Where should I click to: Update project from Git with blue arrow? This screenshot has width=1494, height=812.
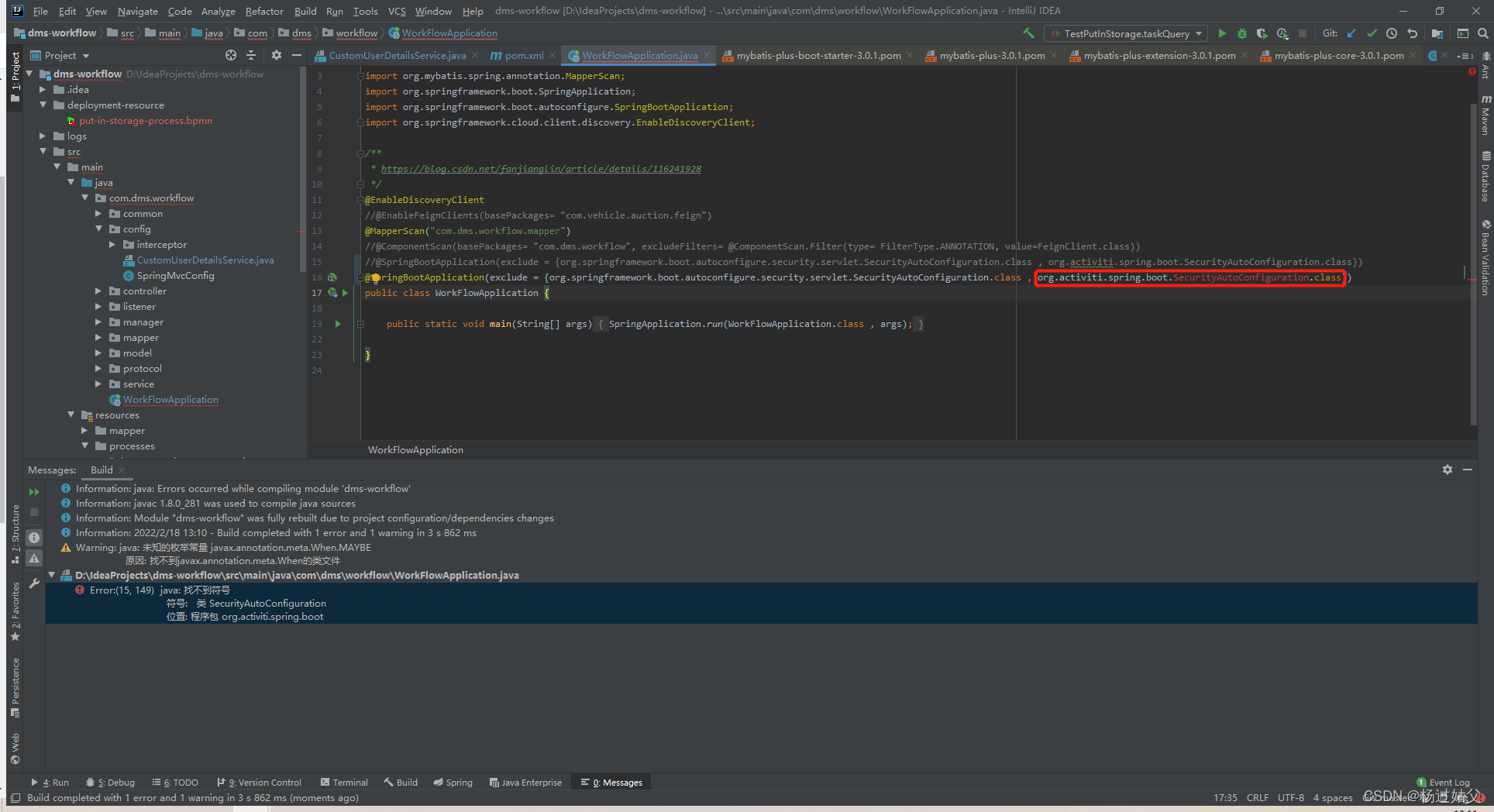point(1351,33)
